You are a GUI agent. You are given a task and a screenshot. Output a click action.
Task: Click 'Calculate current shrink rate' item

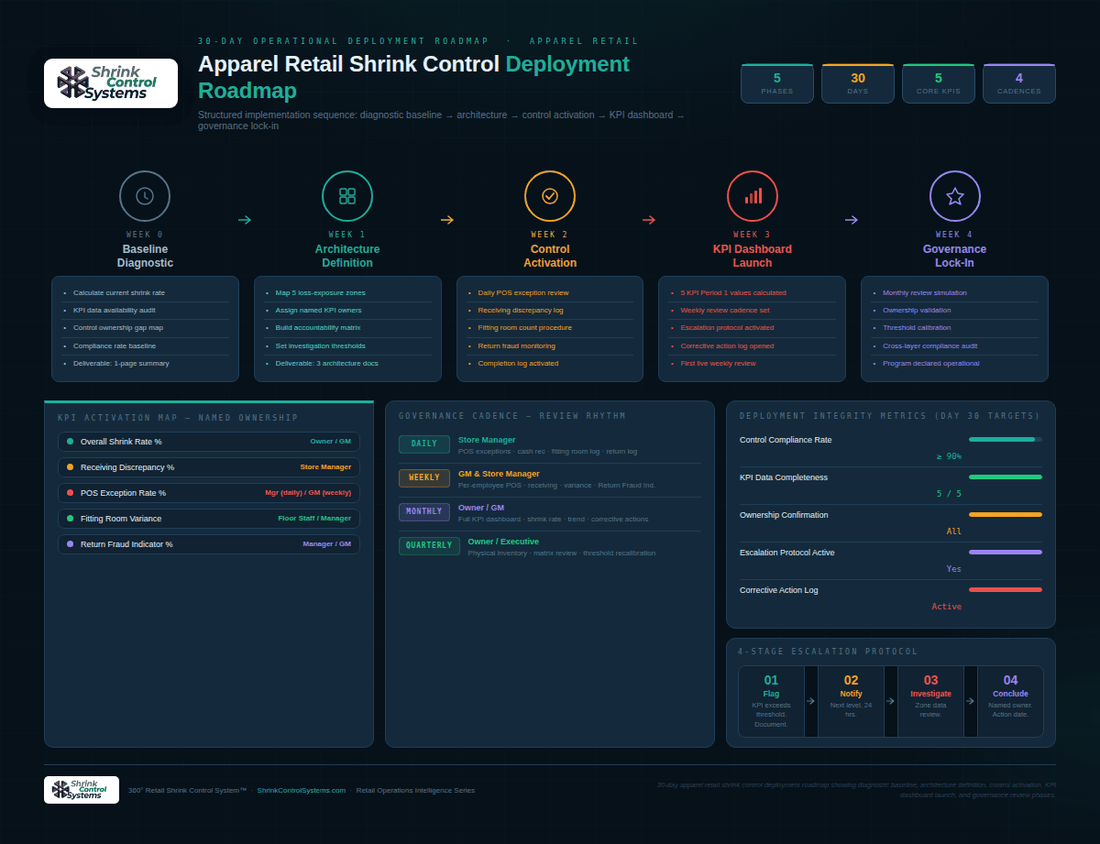point(119,293)
